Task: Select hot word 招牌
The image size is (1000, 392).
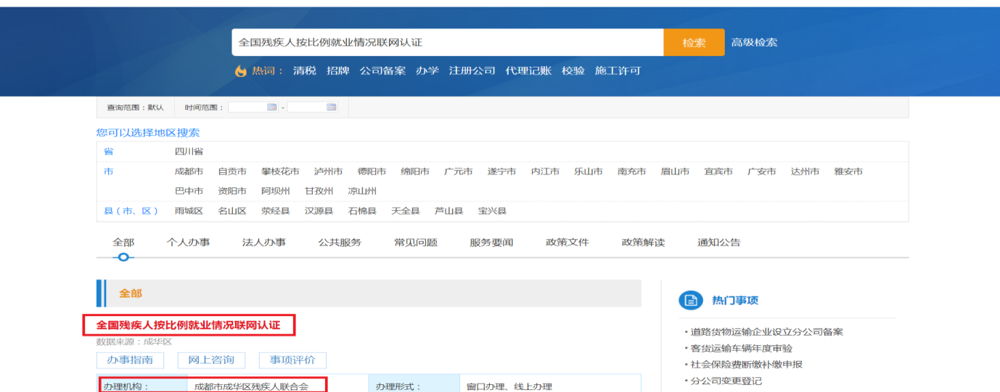Action: coord(338,71)
